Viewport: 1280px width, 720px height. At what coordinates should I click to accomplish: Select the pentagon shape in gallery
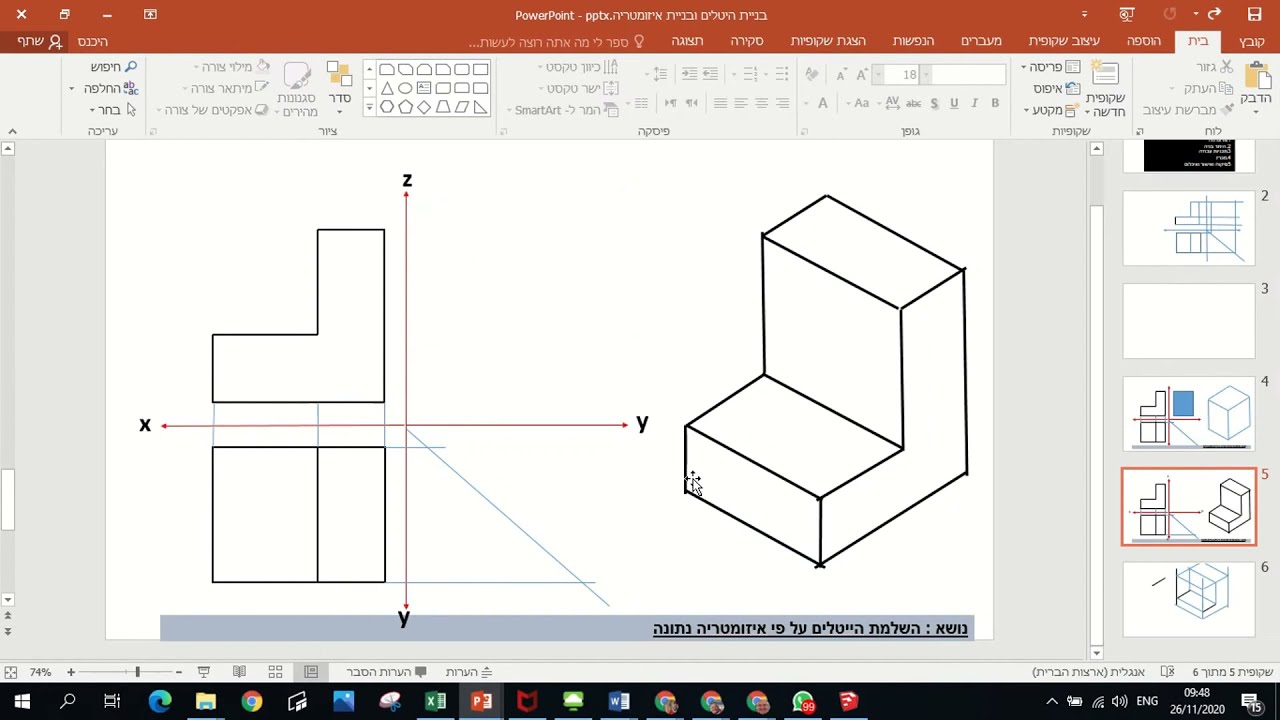pyautogui.click(x=405, y=107)
